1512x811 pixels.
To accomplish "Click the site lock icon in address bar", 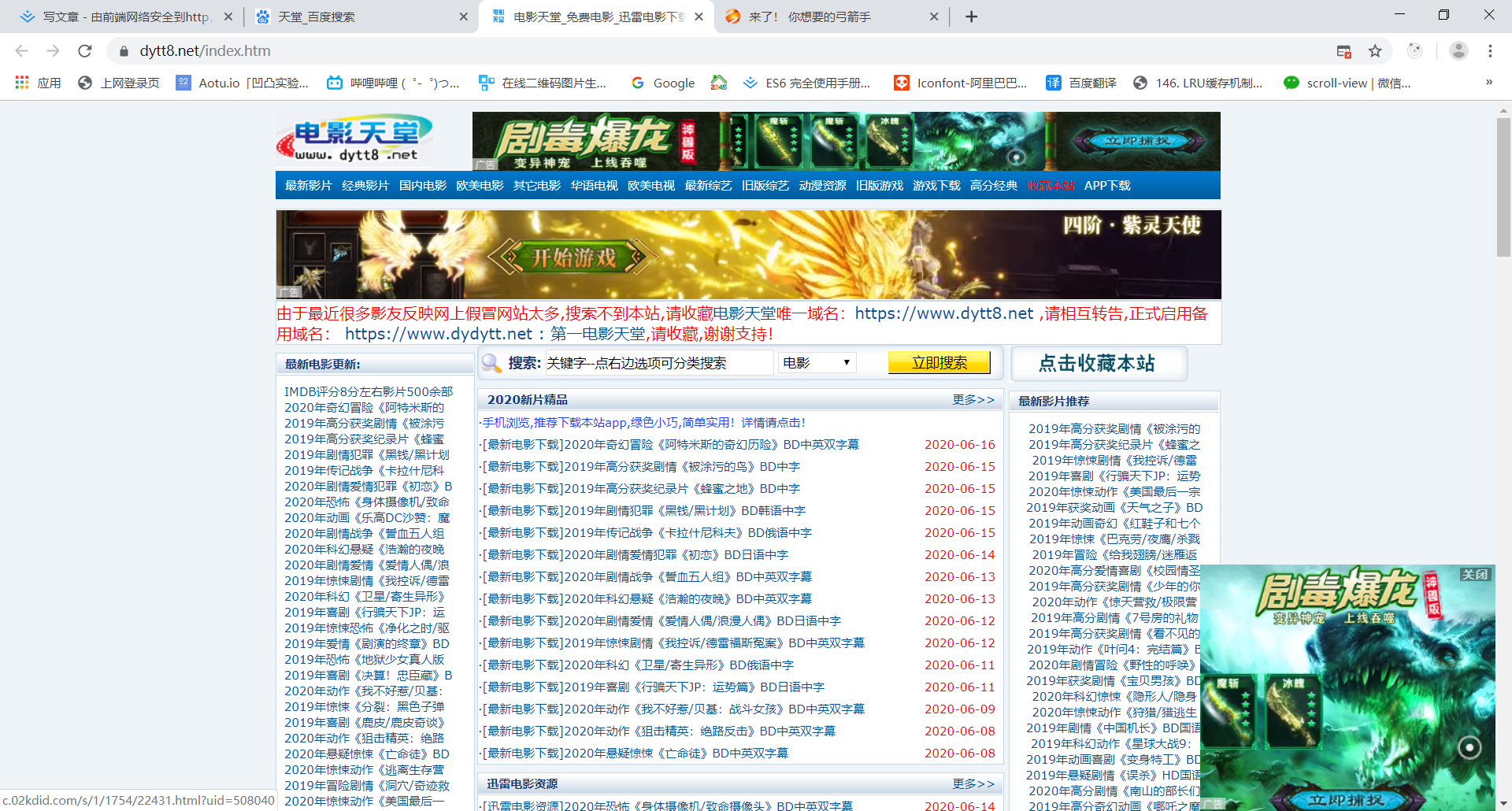I will 124,51.
